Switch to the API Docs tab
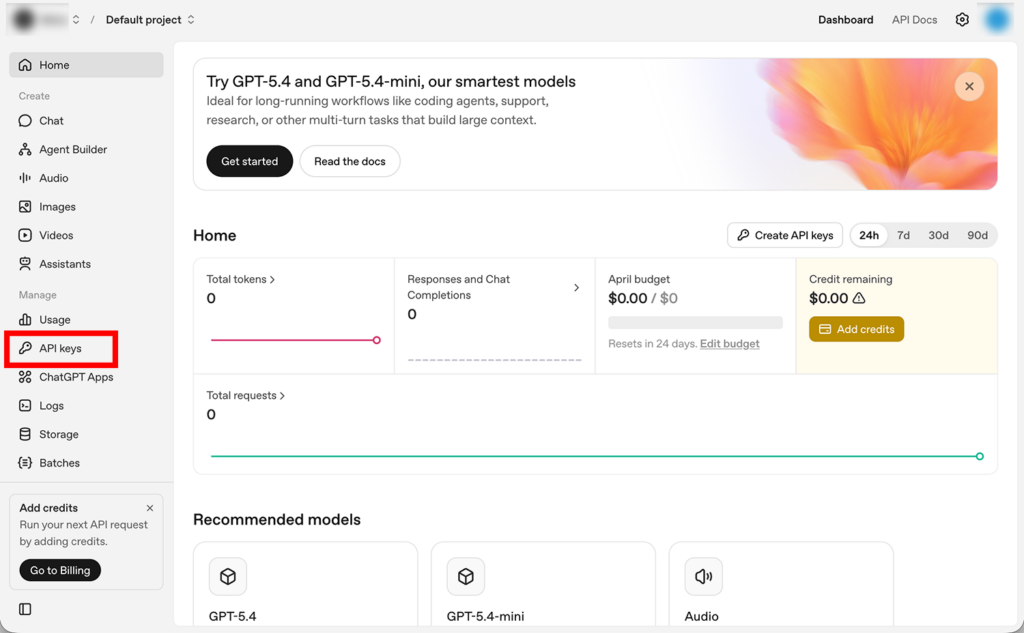The image size is (1024, 633). click(x=913, y=19)
